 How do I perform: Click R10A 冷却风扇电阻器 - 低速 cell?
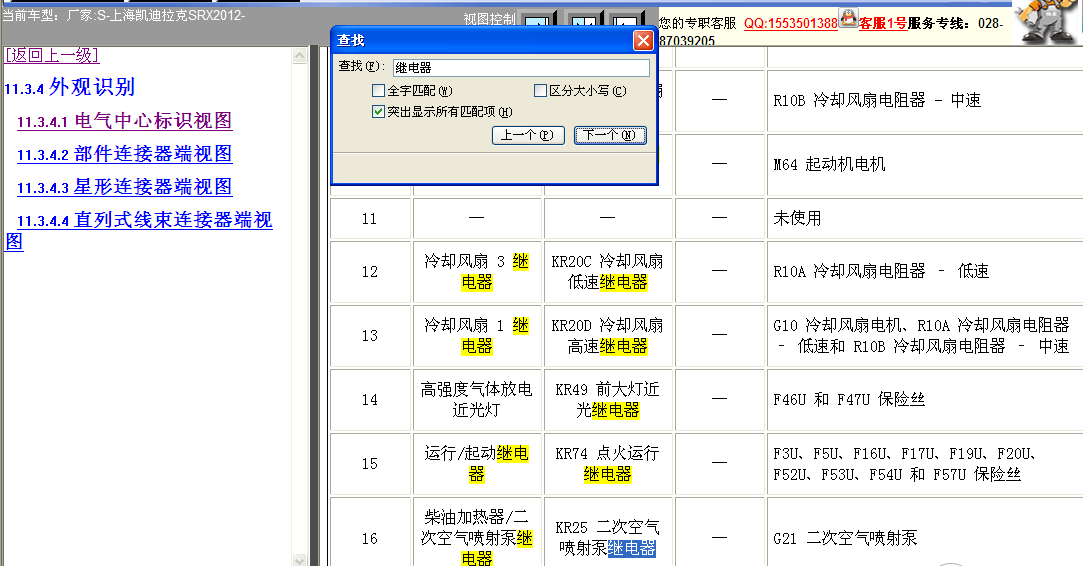925,272
